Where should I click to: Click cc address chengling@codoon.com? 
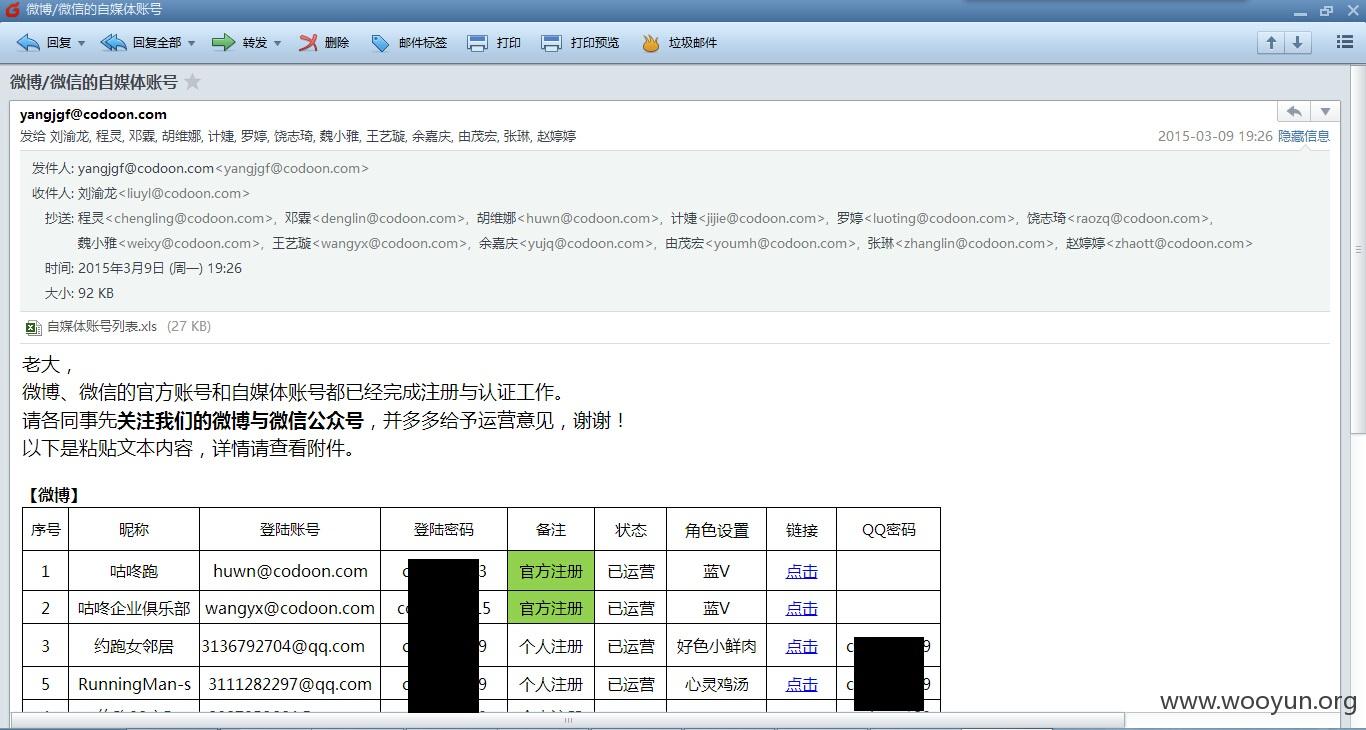coord(188,218)
